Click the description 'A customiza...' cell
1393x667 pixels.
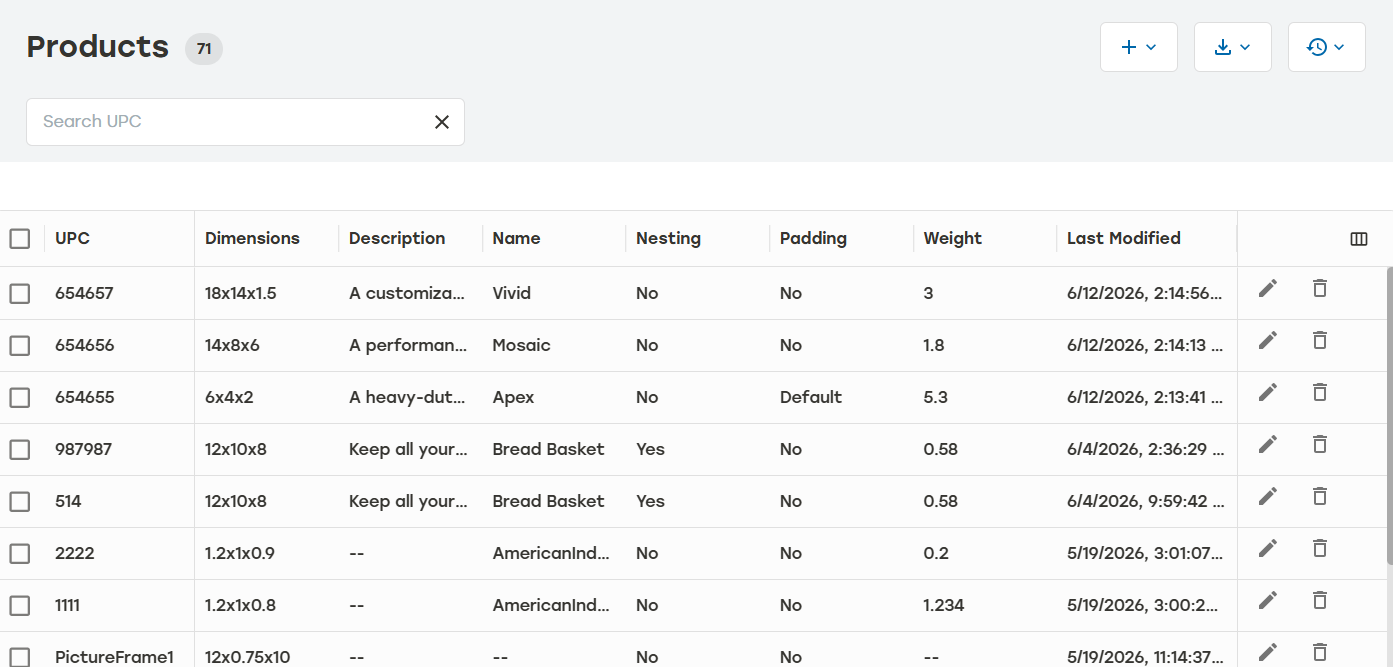click(407, 294)
